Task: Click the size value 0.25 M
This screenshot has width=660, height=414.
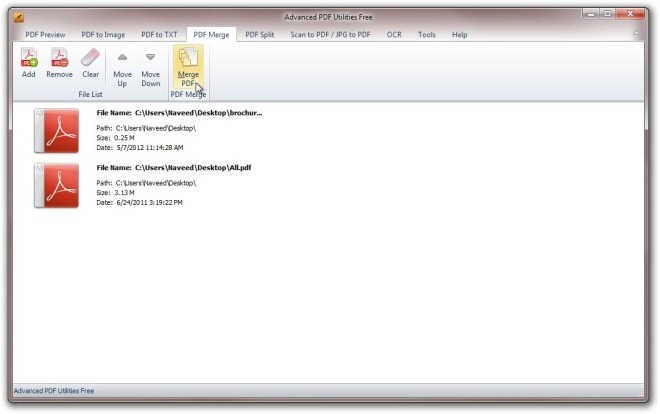Action: click(124, 138)
